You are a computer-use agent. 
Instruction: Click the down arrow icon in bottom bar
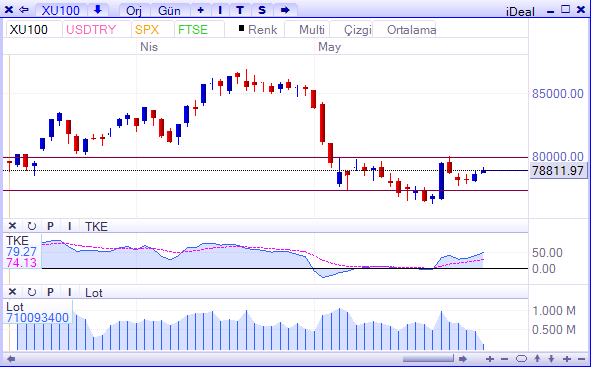tap(551, 359)
